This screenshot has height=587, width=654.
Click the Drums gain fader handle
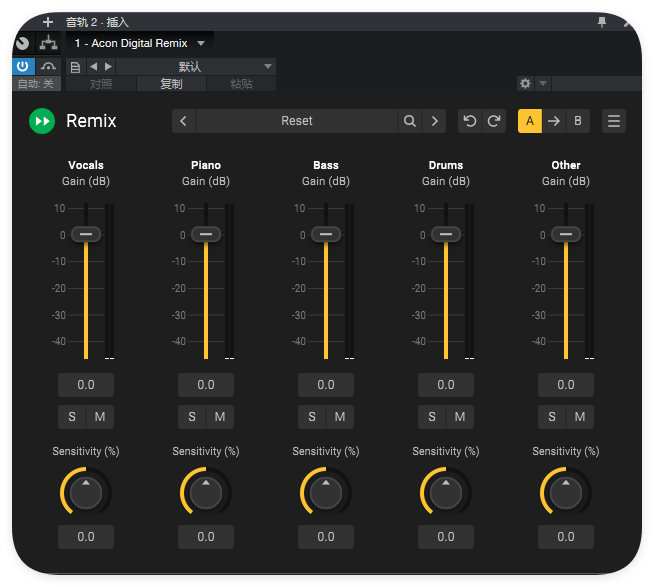click(x=446, y=234)
